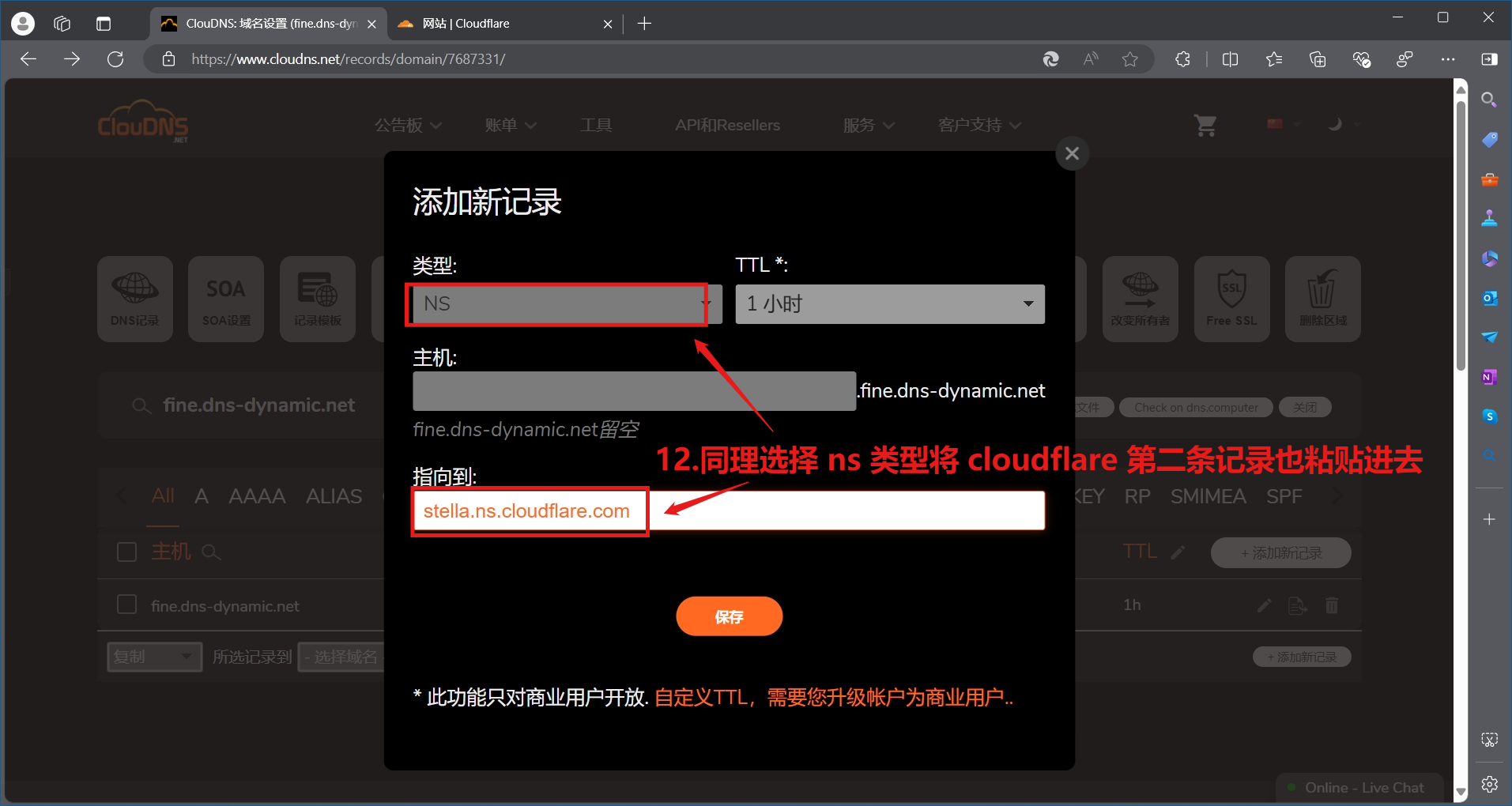Select the ALIAS record filter tab
Image resolution: width=1512 pixels, height=806 pixels.
click(334, 496)
